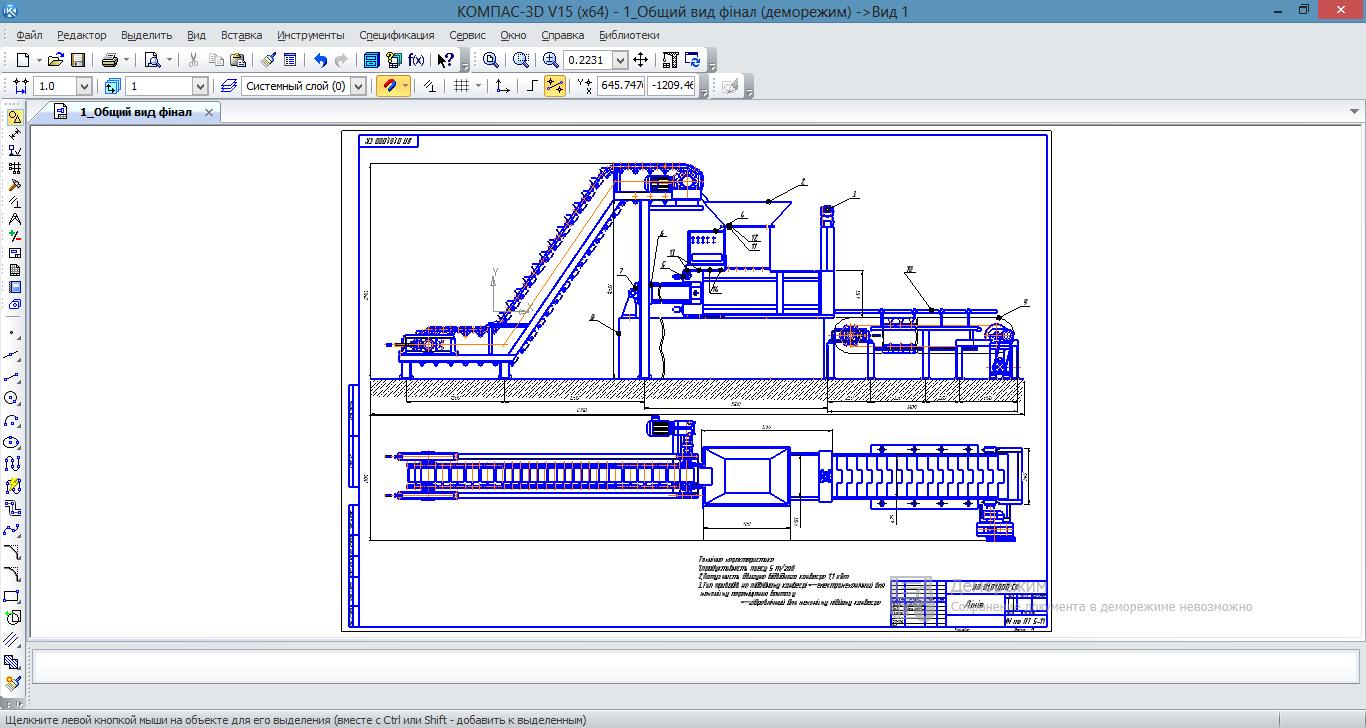Click the X coordinate field 645.747

[x=620, y=86]
